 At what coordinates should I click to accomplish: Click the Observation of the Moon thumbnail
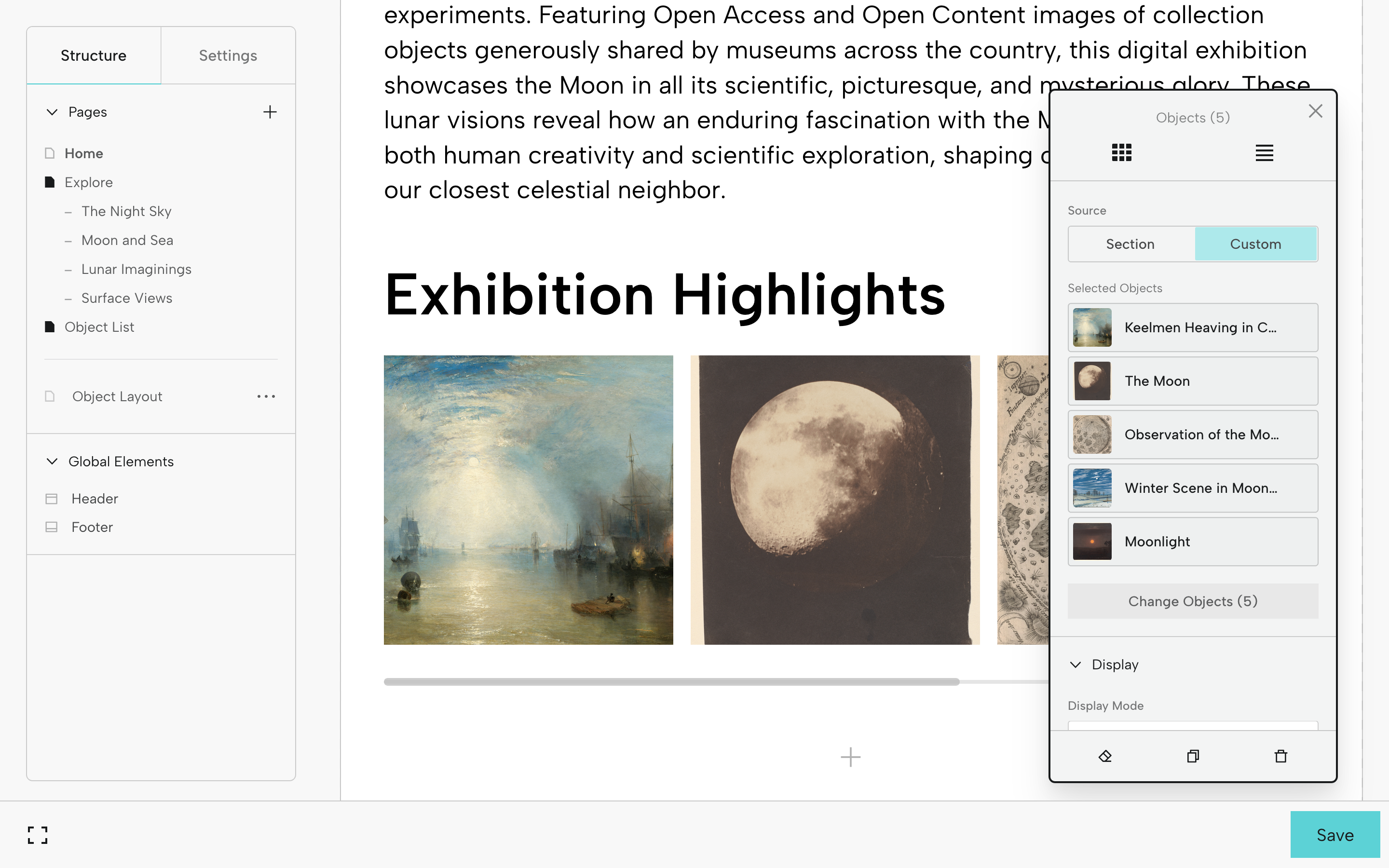coord(1092,434)
